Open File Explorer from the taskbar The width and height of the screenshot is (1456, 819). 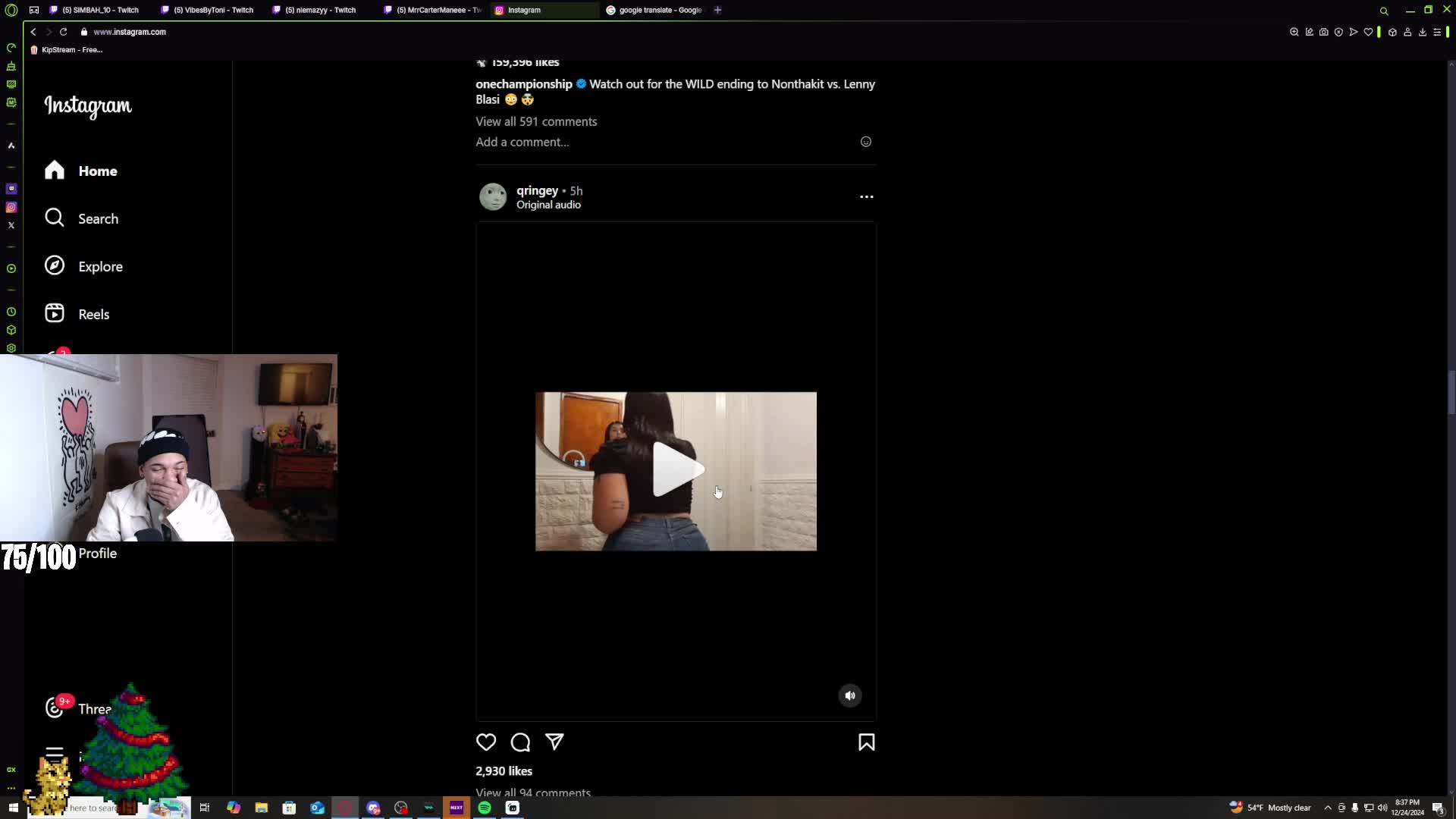tap(262, 808)
